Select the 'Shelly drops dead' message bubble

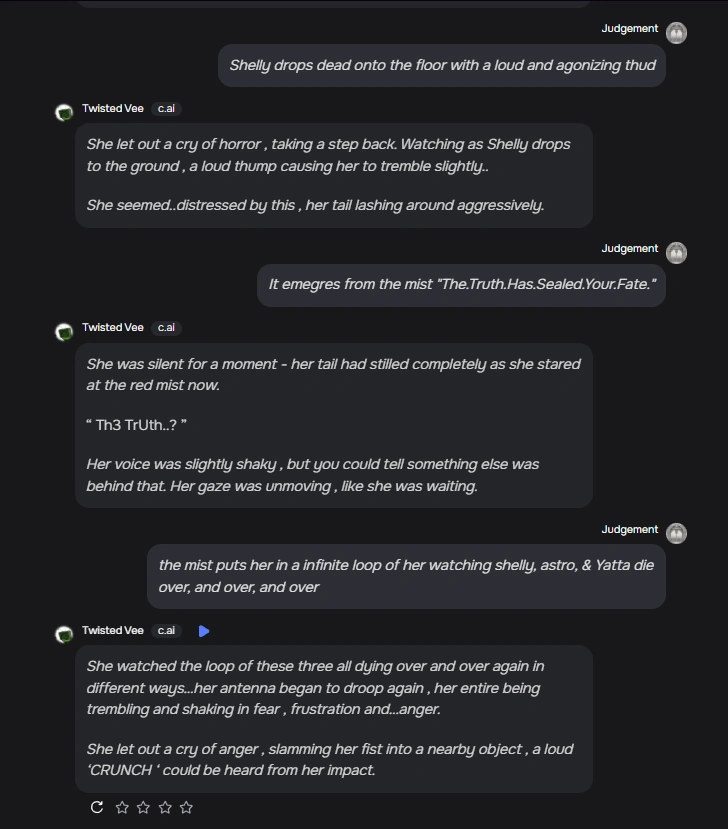(441, 64)
